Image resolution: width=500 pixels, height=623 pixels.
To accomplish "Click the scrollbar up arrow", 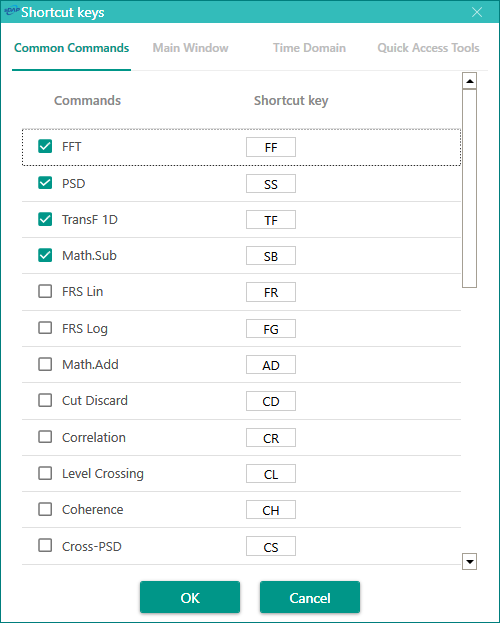I will click(x=469, y=81).
